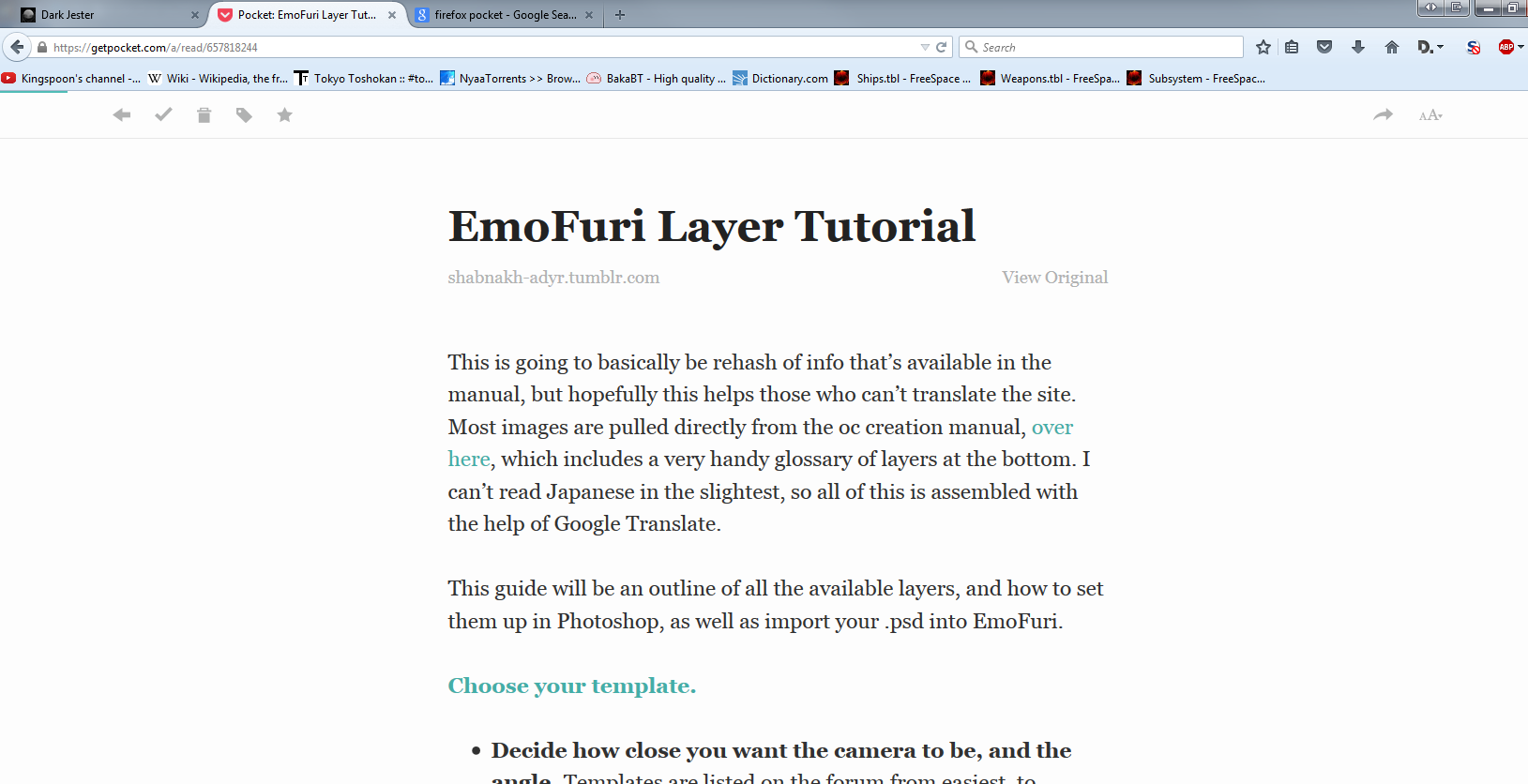Click the EmoFuri Layer Tutorial title

(712, 226)
